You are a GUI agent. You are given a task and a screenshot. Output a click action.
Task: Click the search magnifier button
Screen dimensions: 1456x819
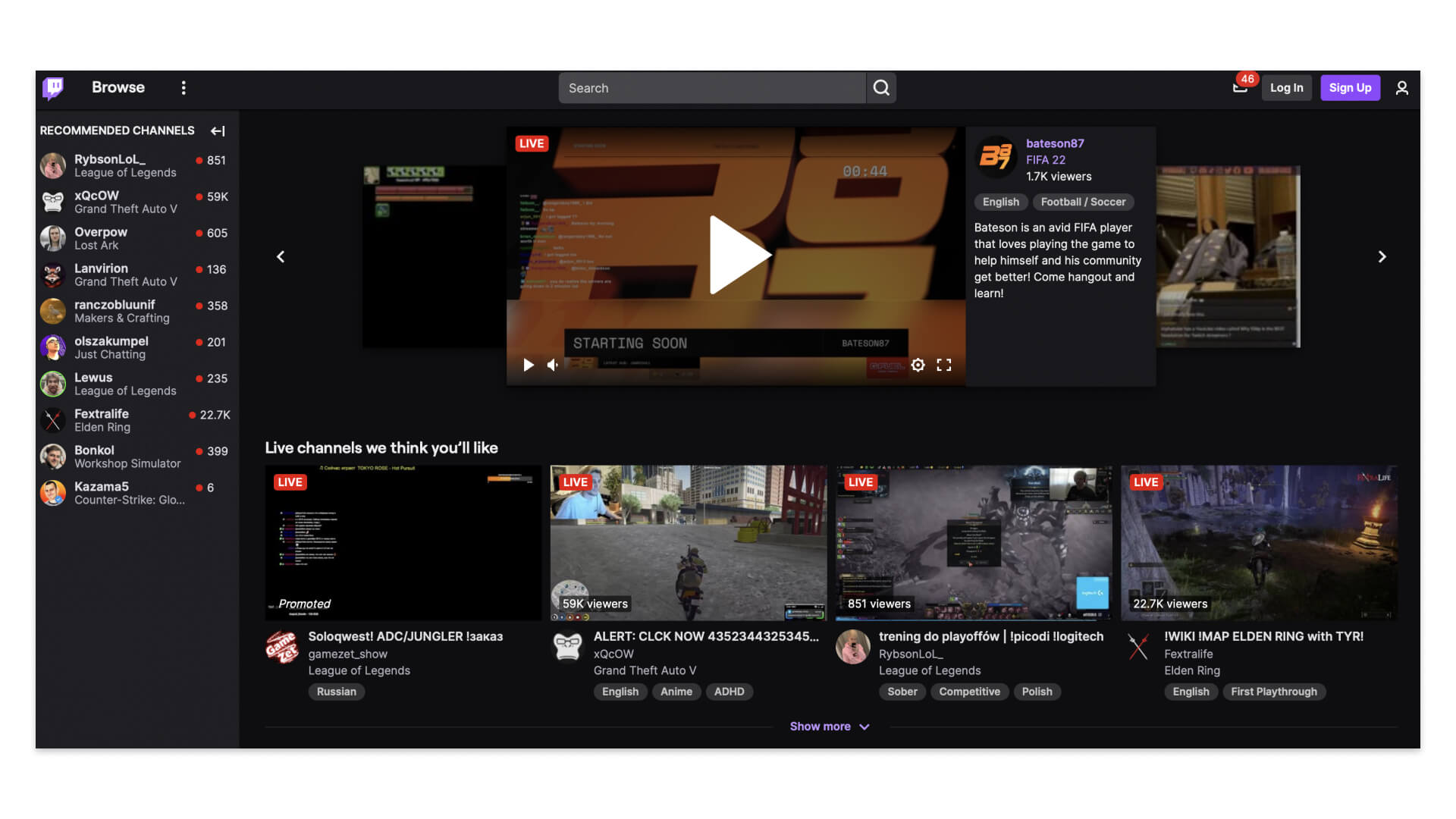tap(881, 88)
